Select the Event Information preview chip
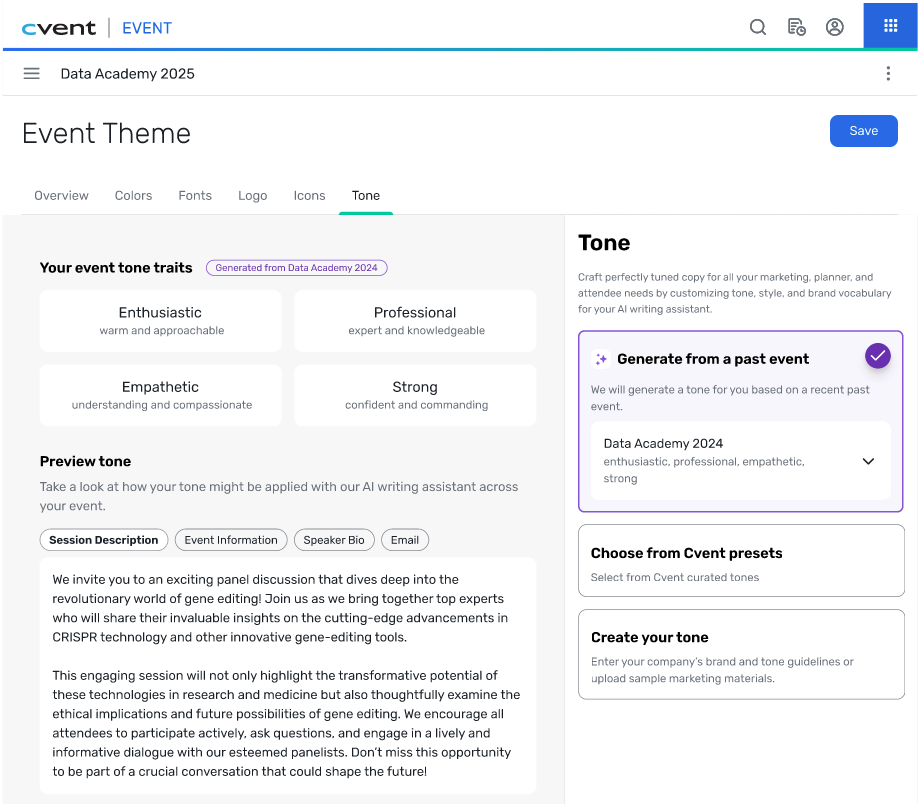This screenshot has height=804, width=921. click(231, 540)
